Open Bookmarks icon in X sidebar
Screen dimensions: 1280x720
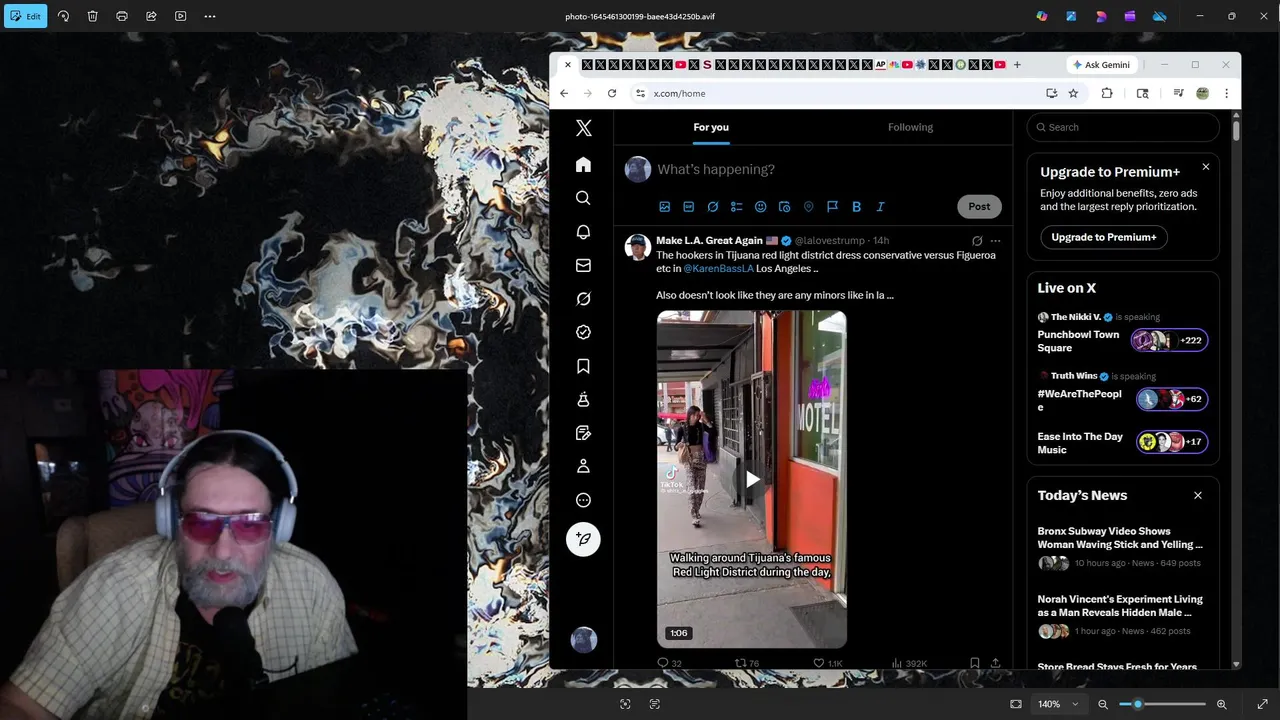pos(583,366)
